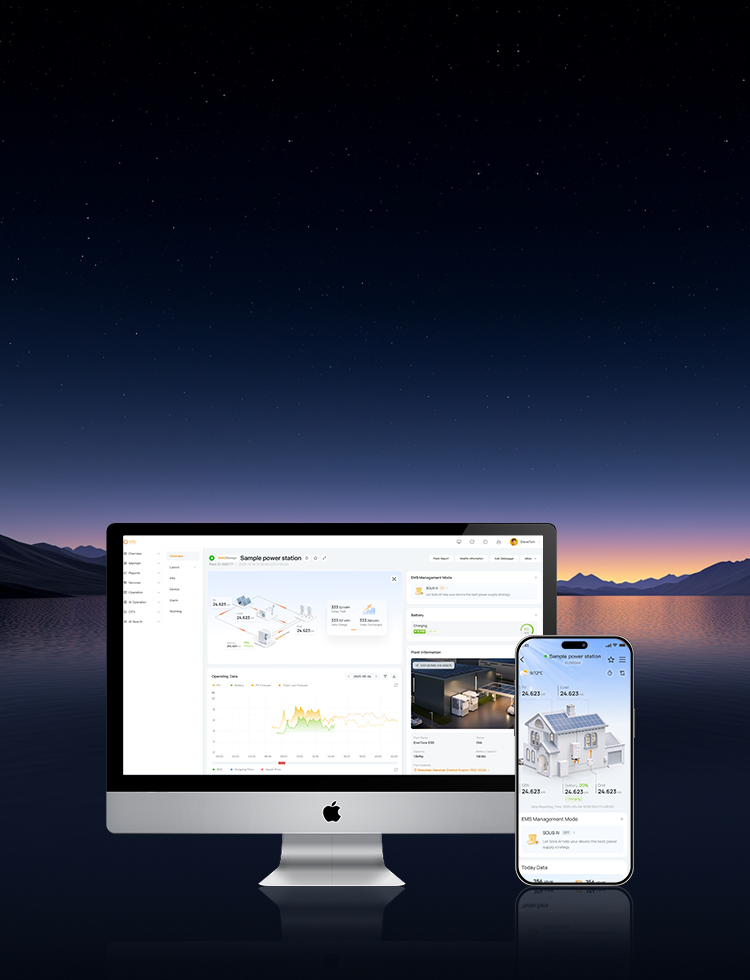The image size is (750, 980).
Task: Open the hamburger menu on phone app
Action: (622, 659)
